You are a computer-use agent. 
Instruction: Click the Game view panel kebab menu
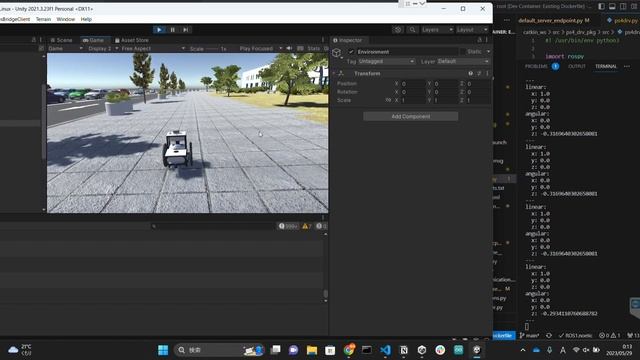[323, 40]
